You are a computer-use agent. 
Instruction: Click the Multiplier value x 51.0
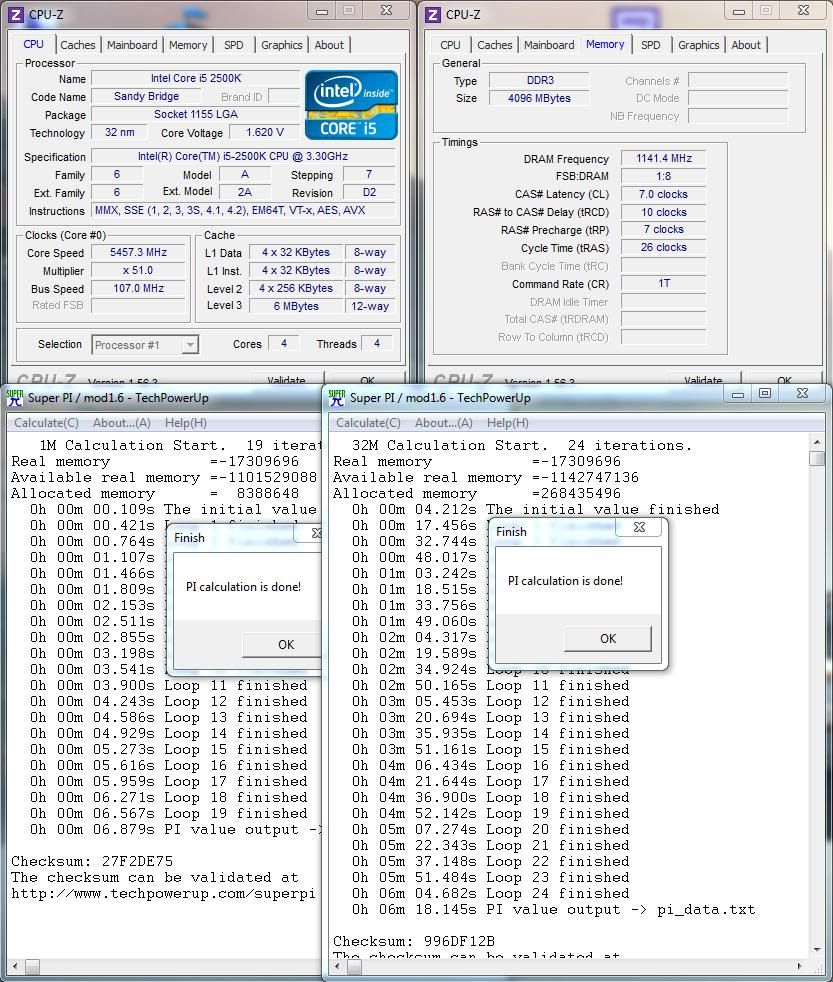click(138, 271)
